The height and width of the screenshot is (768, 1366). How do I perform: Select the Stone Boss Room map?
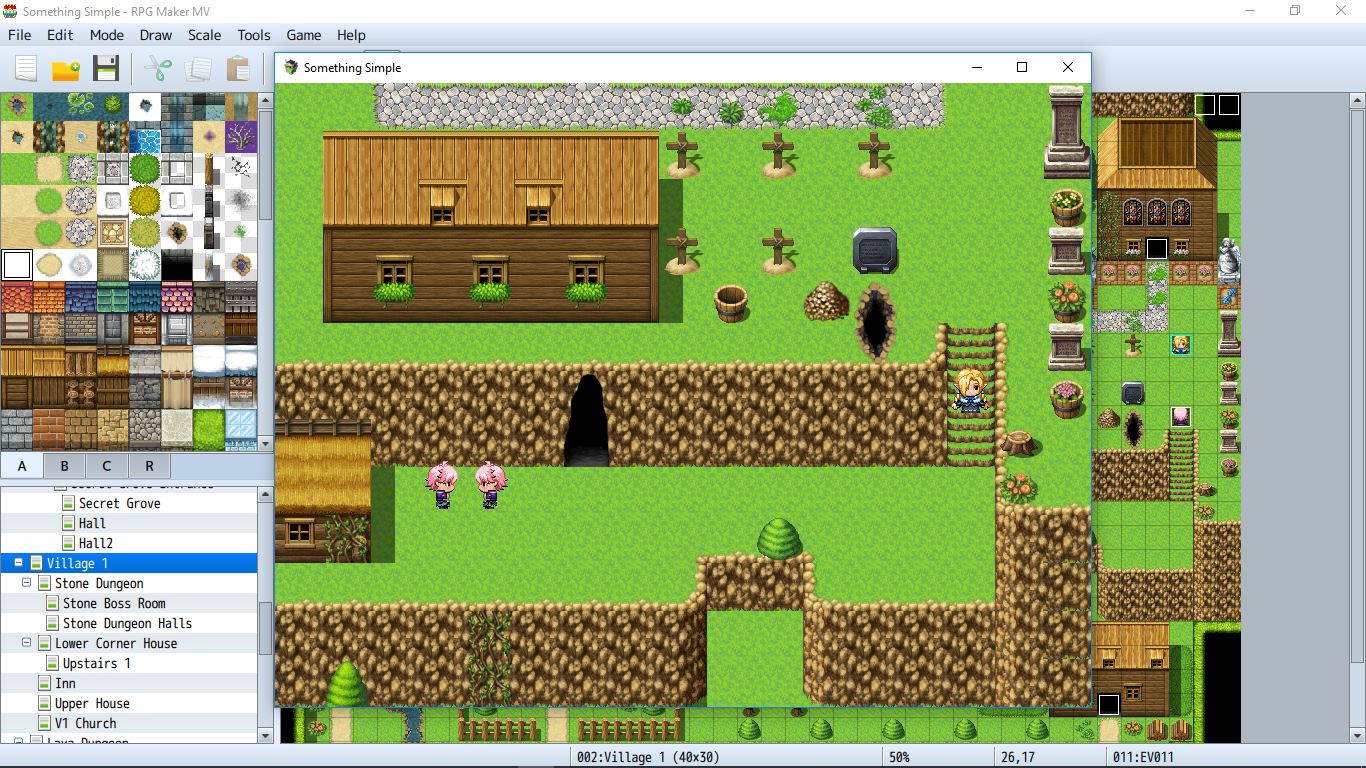point(114,603)
